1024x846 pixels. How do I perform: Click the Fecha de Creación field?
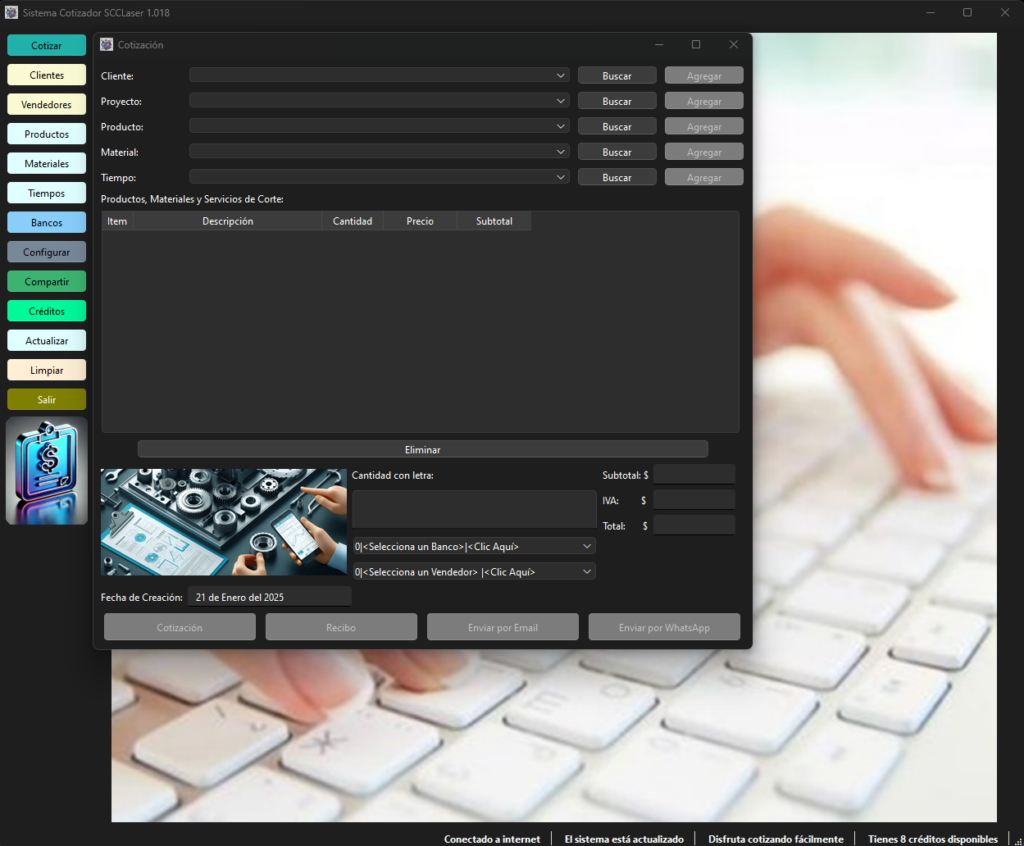270,597
